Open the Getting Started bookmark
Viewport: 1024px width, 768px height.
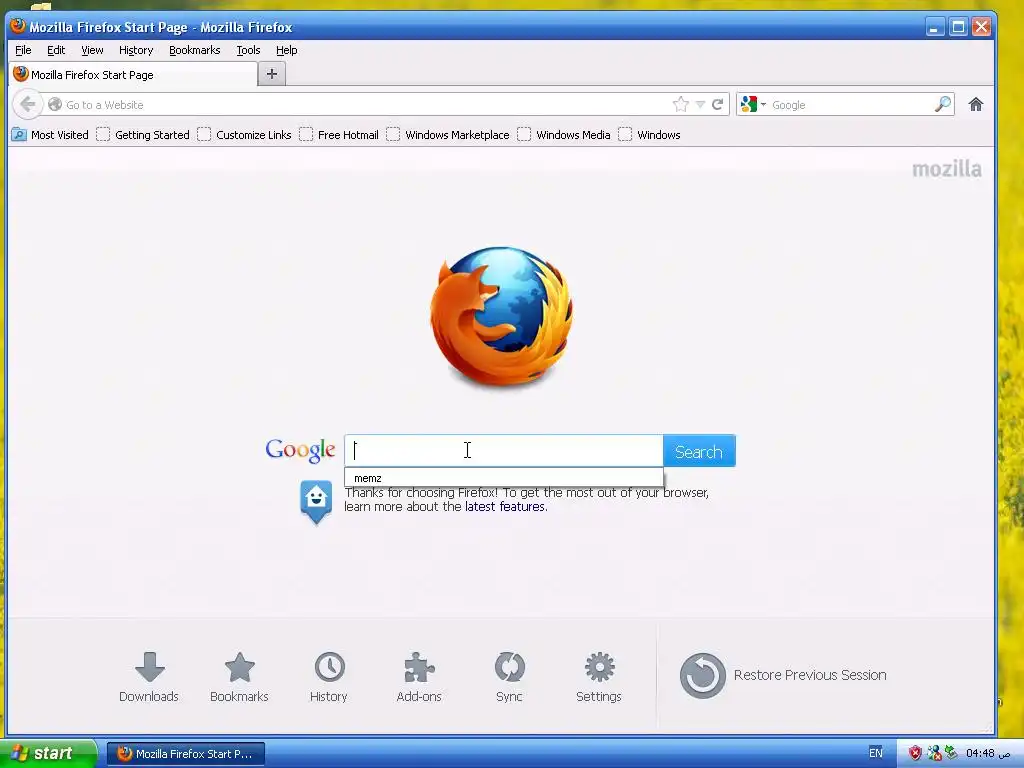143,135
